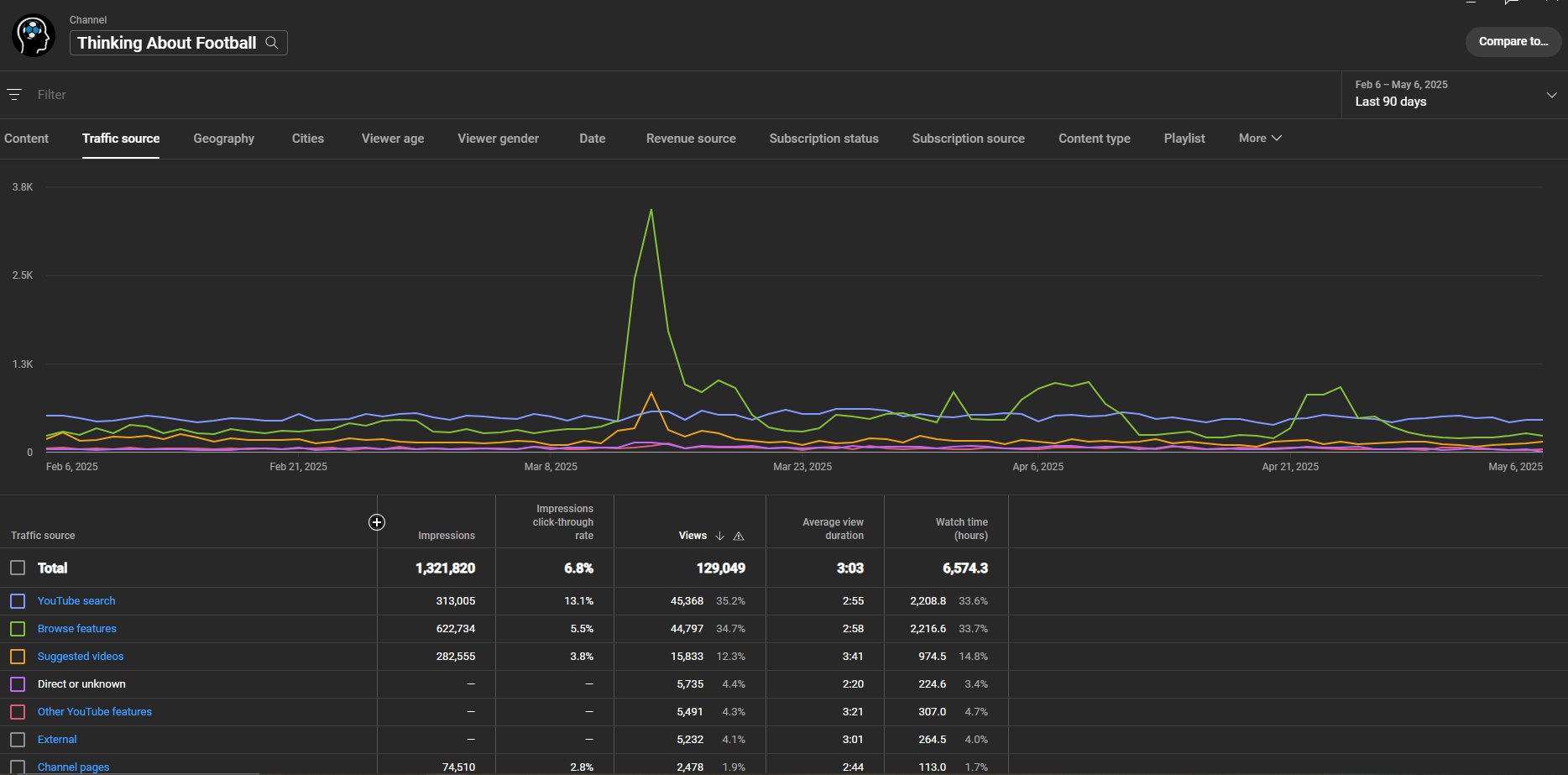Open the Subscription status tab
The image size is (1568, 775).
tap(824, 139)
